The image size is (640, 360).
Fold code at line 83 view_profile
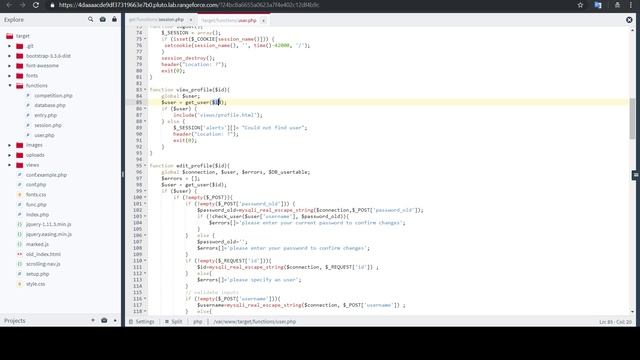pos(145,89)
